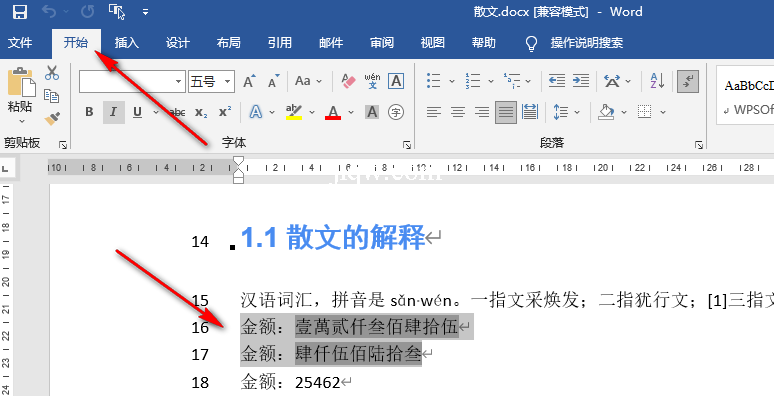Expand the 粘贴 options arrow
This screenshot has height=396, width=774.
pos(21,121)
